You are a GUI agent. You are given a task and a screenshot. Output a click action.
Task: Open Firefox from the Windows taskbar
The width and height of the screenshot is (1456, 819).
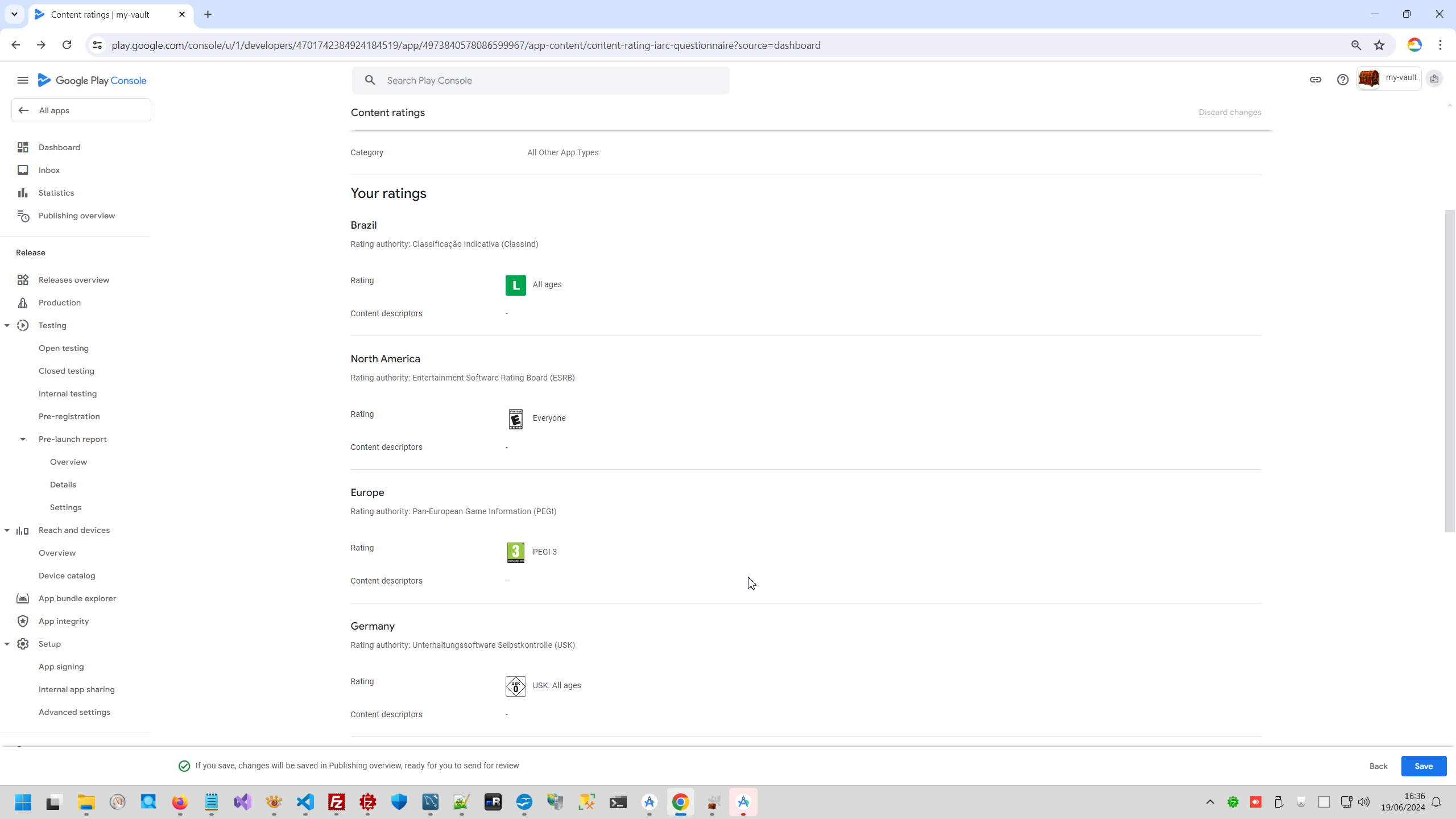click(x=180, y=803)
